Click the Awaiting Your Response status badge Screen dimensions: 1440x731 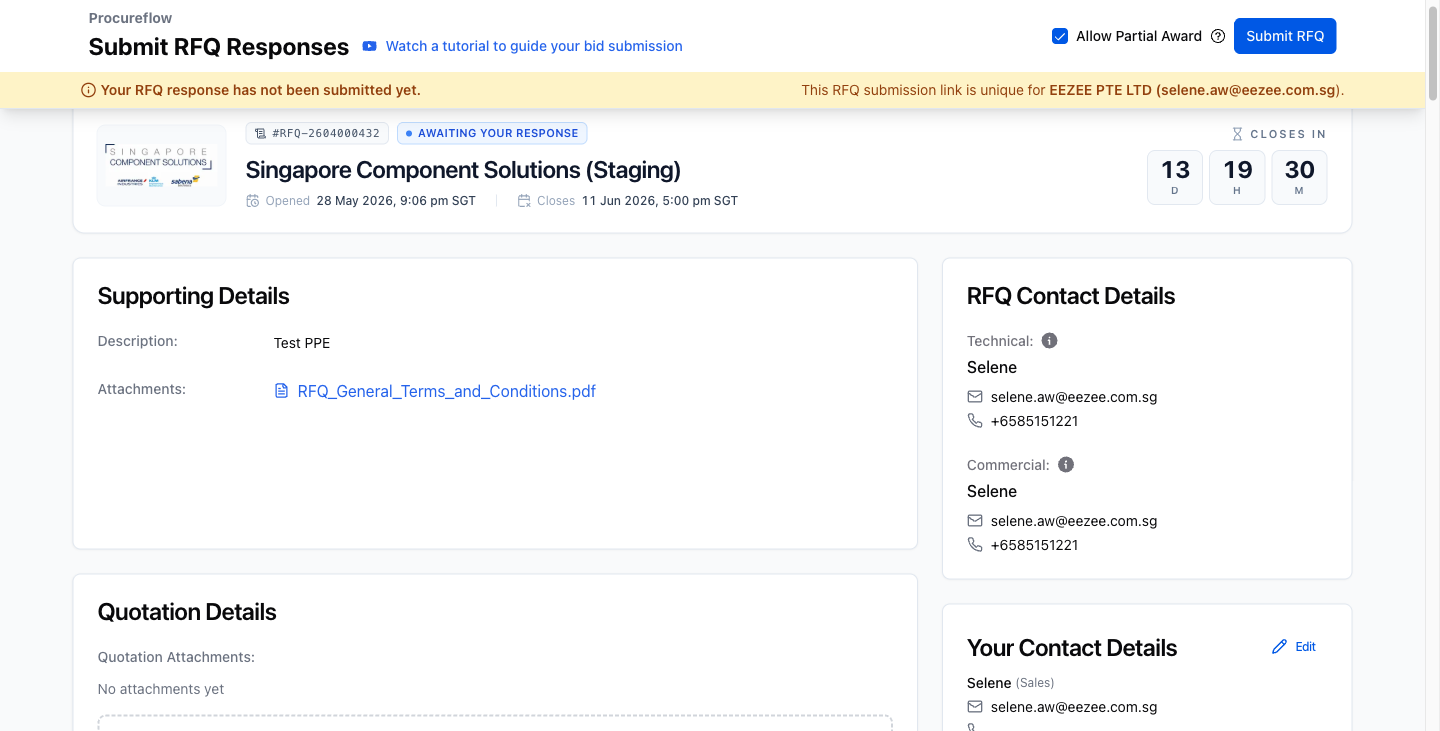[x=492, y=133]
